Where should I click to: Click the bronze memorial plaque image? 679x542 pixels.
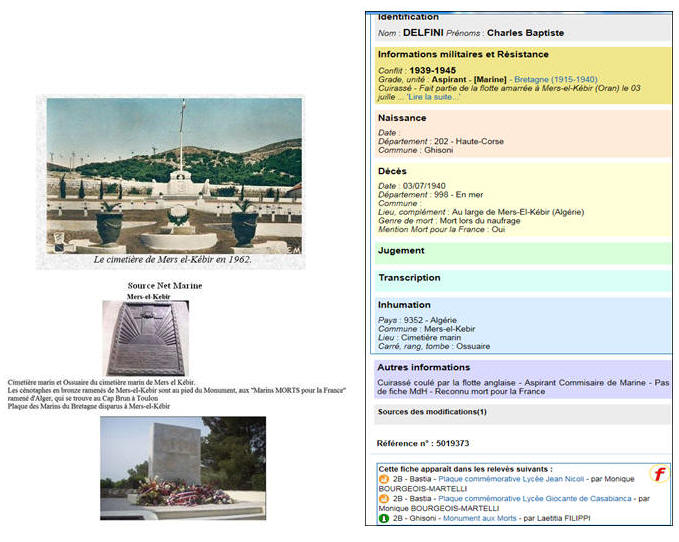pos(145,339)
